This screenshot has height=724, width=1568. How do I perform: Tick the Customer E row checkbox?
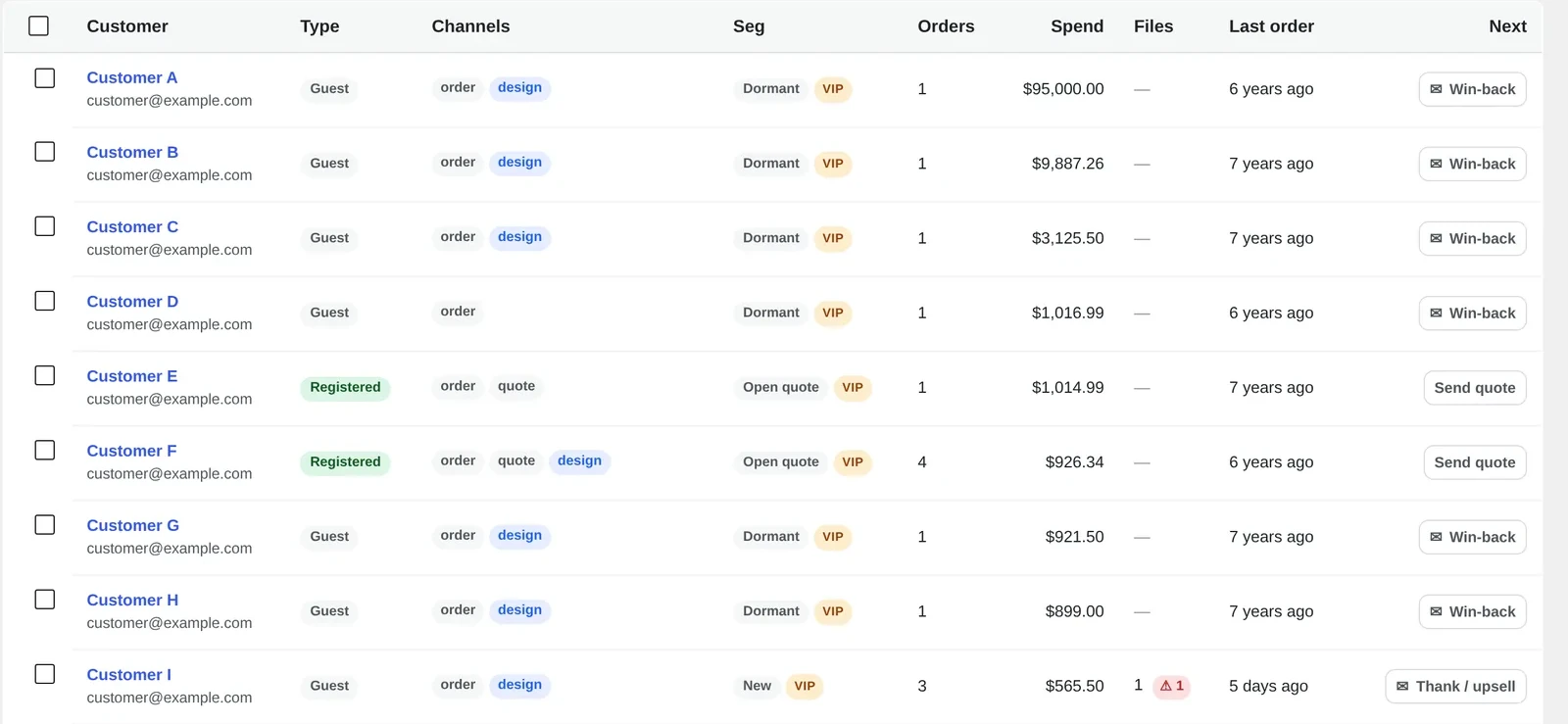(45, 375)
